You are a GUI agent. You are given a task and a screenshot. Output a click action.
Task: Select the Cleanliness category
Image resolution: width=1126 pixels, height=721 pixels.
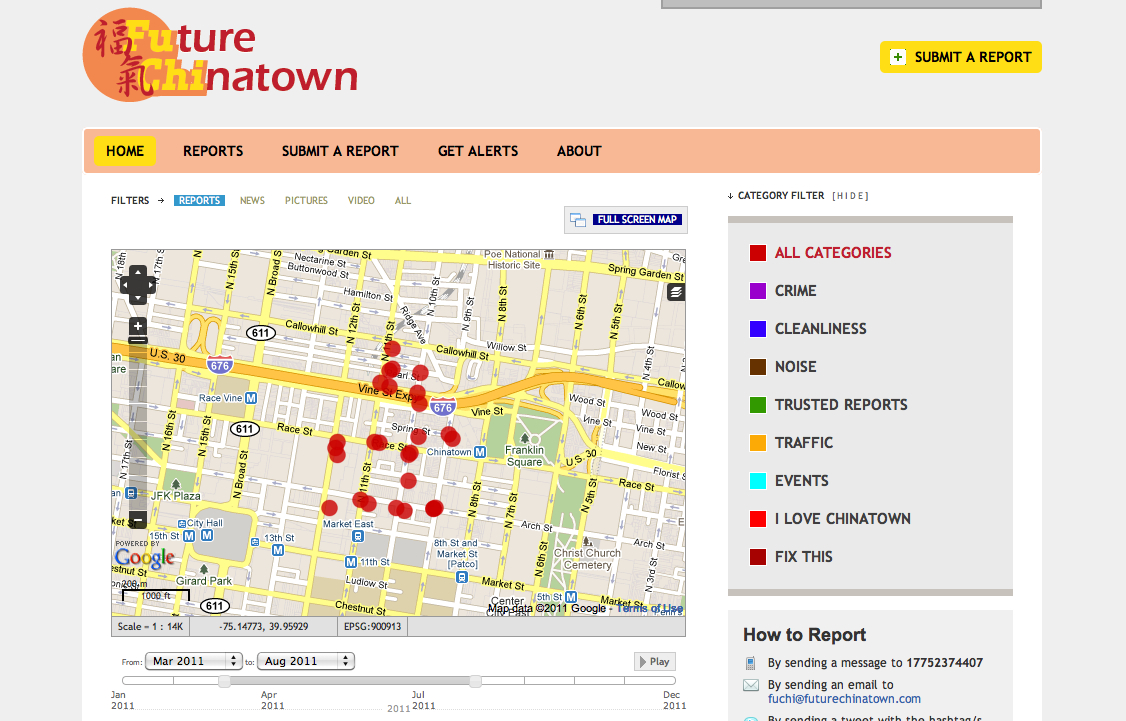tap(809, 329)
